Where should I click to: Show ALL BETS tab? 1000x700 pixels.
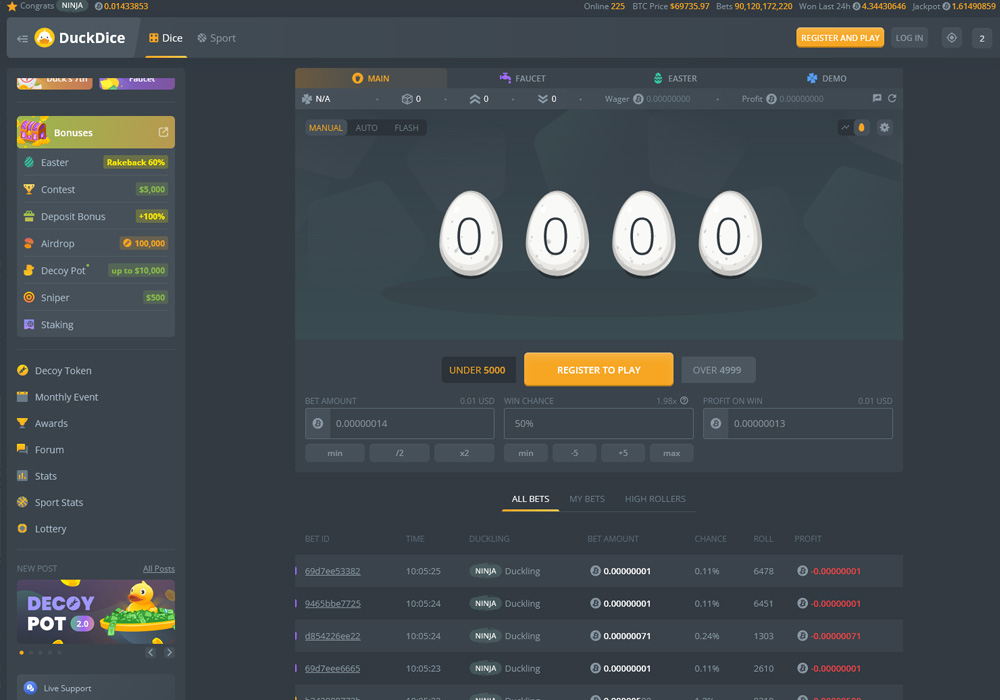point(531,499)
